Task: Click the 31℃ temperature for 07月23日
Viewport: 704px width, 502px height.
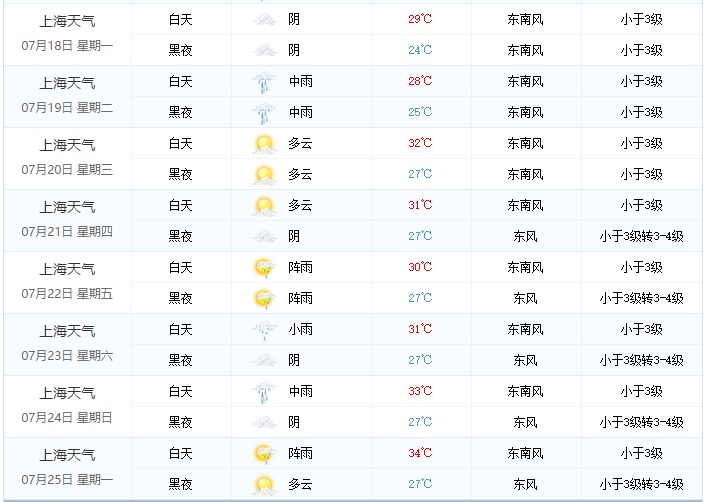Action: coord(420,329)
